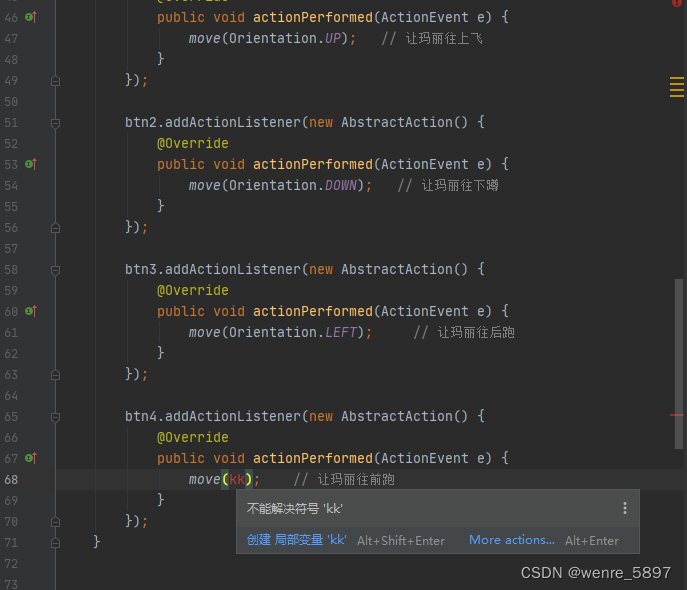
Task: Jump to the yellow warning stripe marks
Action: coord(676,87)
